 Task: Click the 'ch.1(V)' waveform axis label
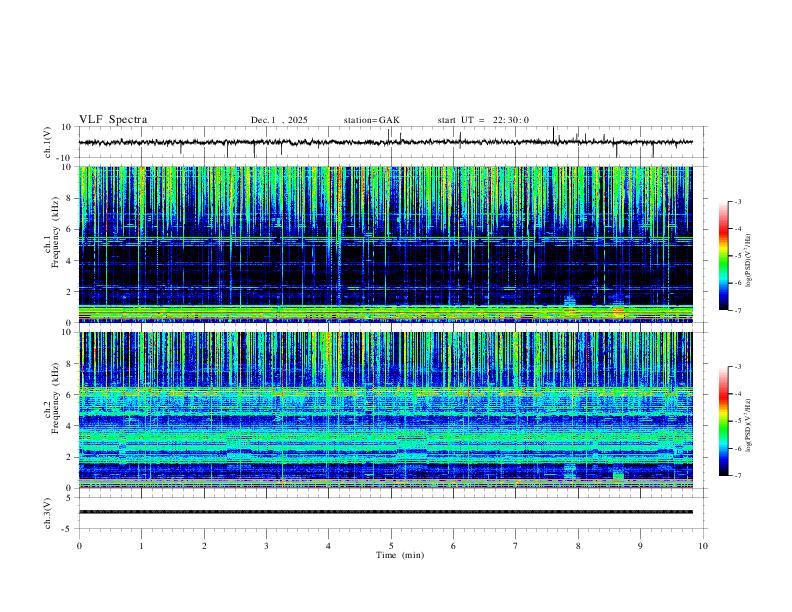click(49, 142)
